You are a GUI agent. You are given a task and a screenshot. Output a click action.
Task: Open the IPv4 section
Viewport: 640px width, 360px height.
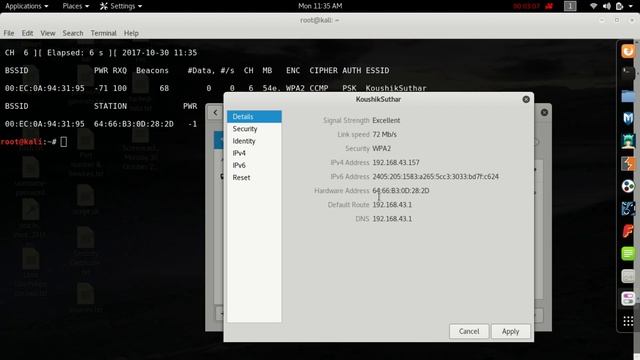254,153
